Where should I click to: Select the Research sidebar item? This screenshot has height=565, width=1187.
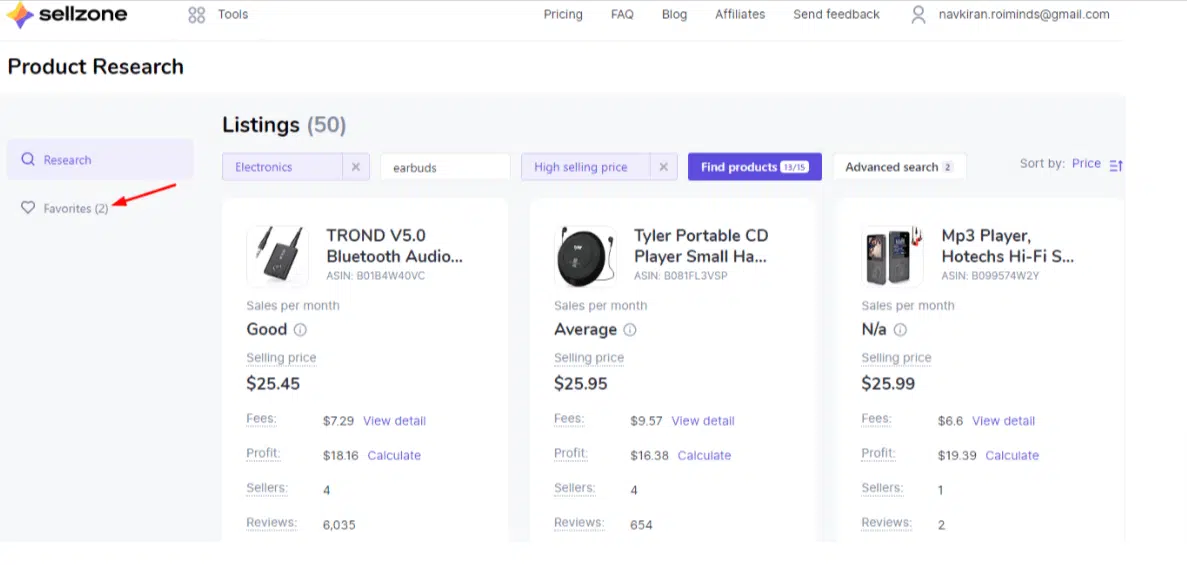tap(100, 160)
